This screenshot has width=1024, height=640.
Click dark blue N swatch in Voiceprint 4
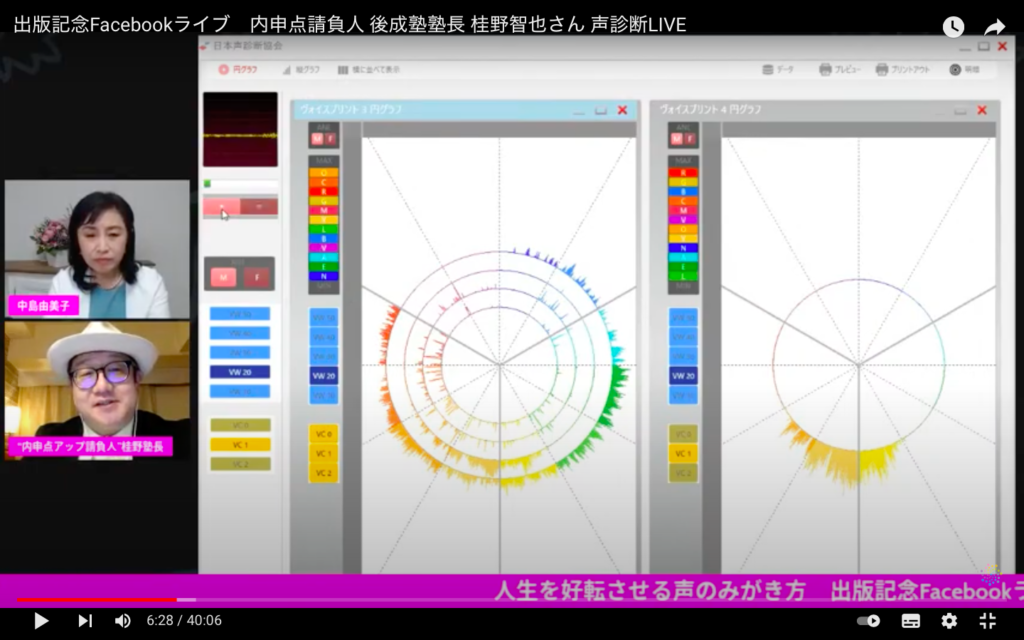pos(683,248)
